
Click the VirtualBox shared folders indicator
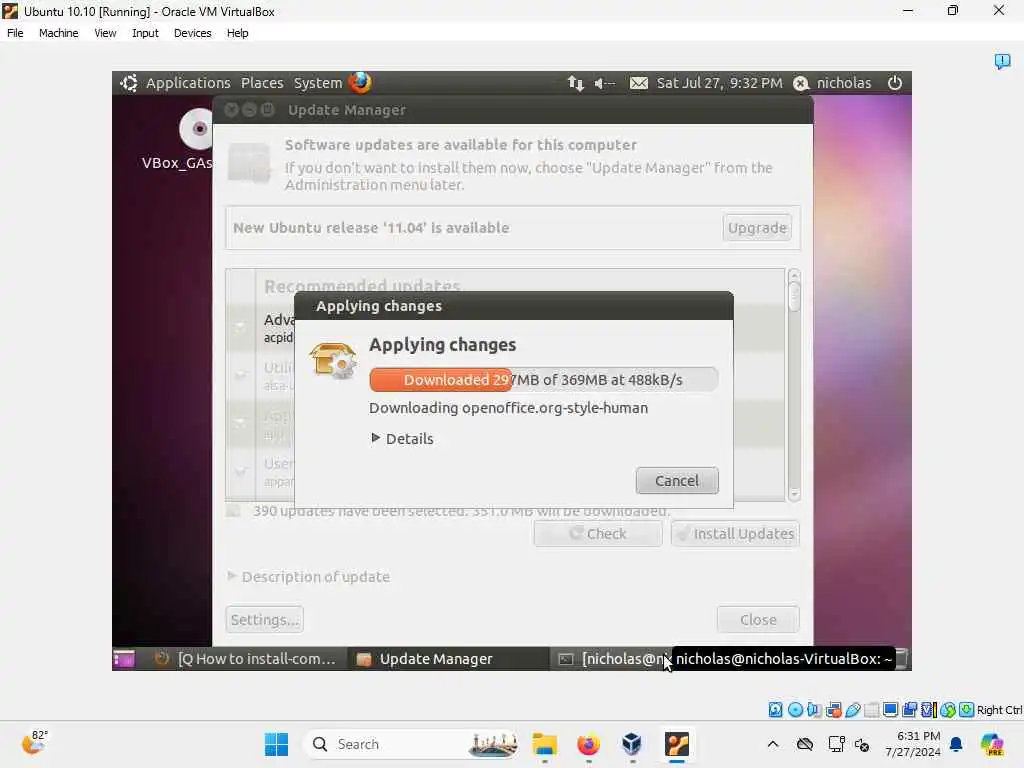tap(871, 710)
